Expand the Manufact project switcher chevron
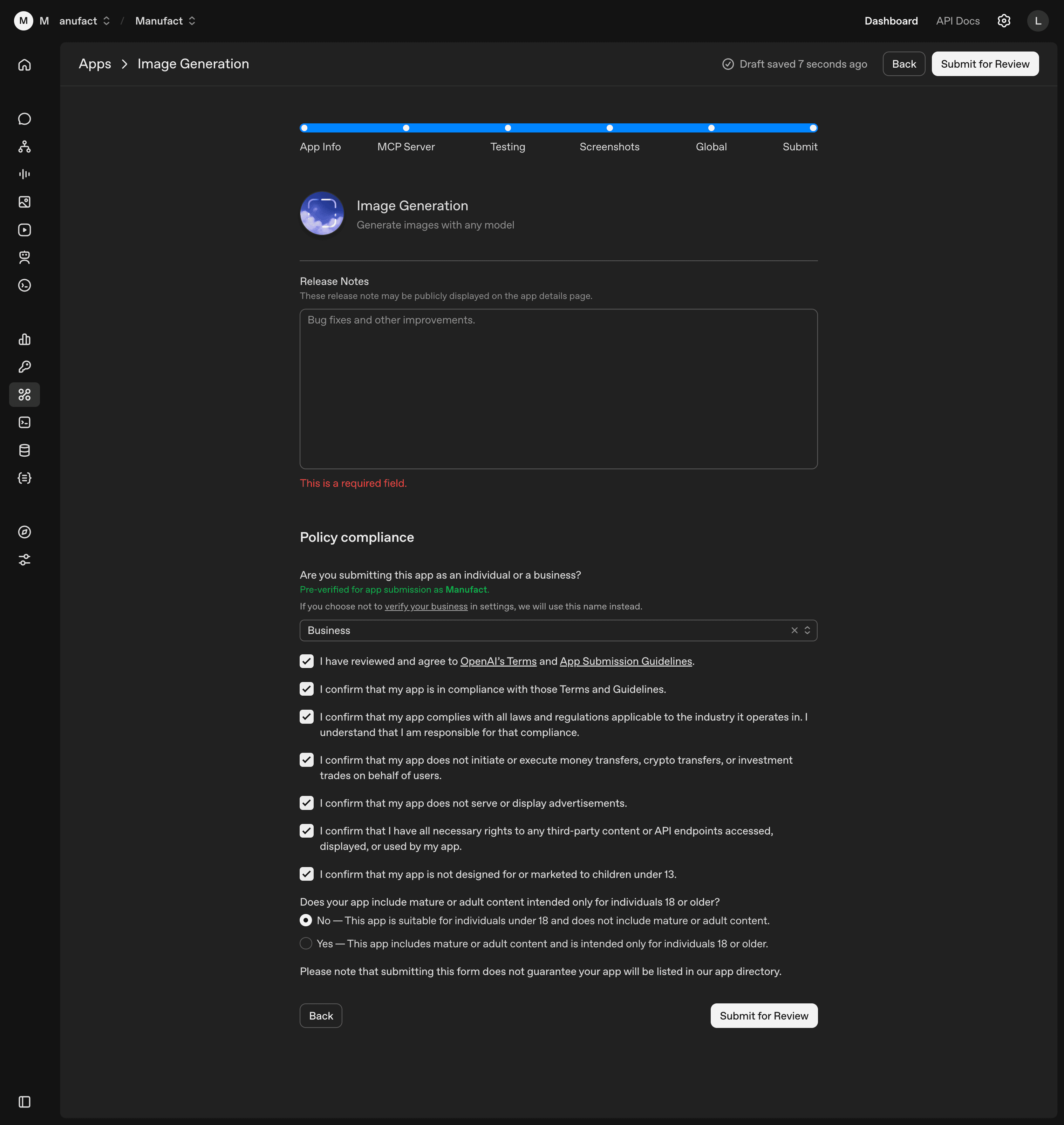The image size is (1064, 1125). pyautogui.click(x=192, y=20)
